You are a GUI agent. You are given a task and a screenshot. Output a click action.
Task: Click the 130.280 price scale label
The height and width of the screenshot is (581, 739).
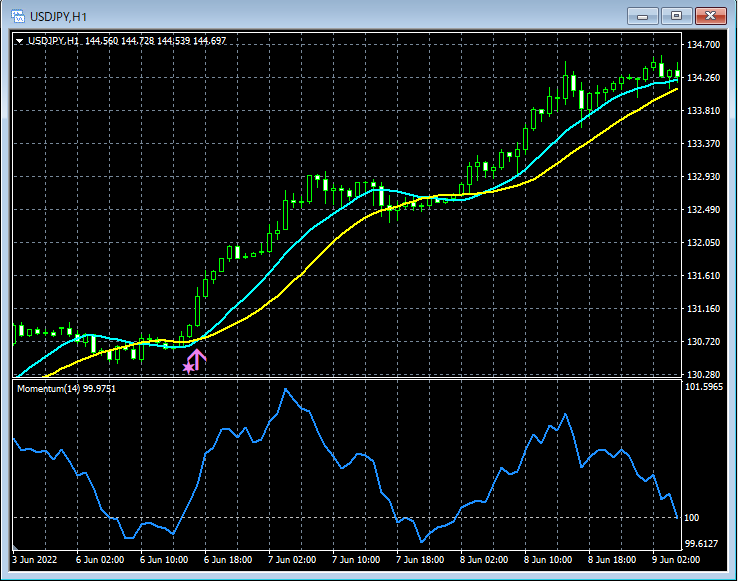[x=704, y=375]
